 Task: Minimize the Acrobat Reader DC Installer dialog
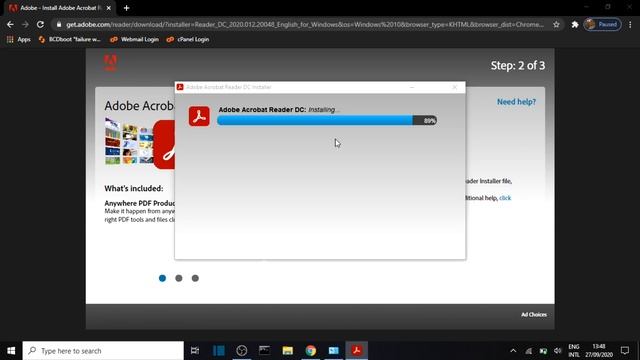[412, 87]
